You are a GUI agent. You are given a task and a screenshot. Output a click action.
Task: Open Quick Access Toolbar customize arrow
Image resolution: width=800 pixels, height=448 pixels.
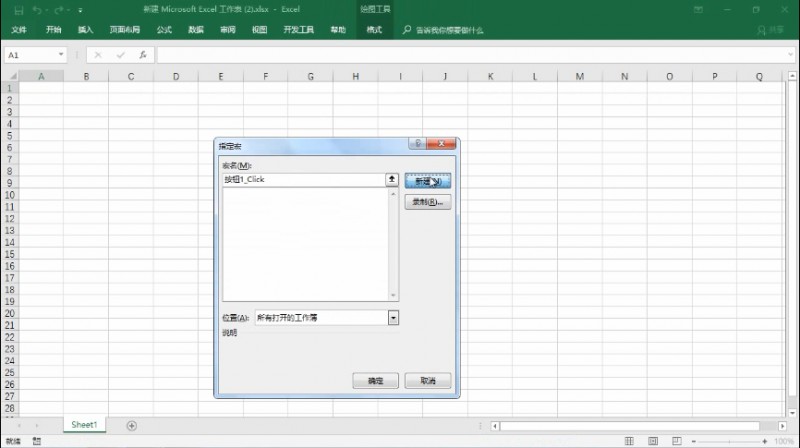80,10
